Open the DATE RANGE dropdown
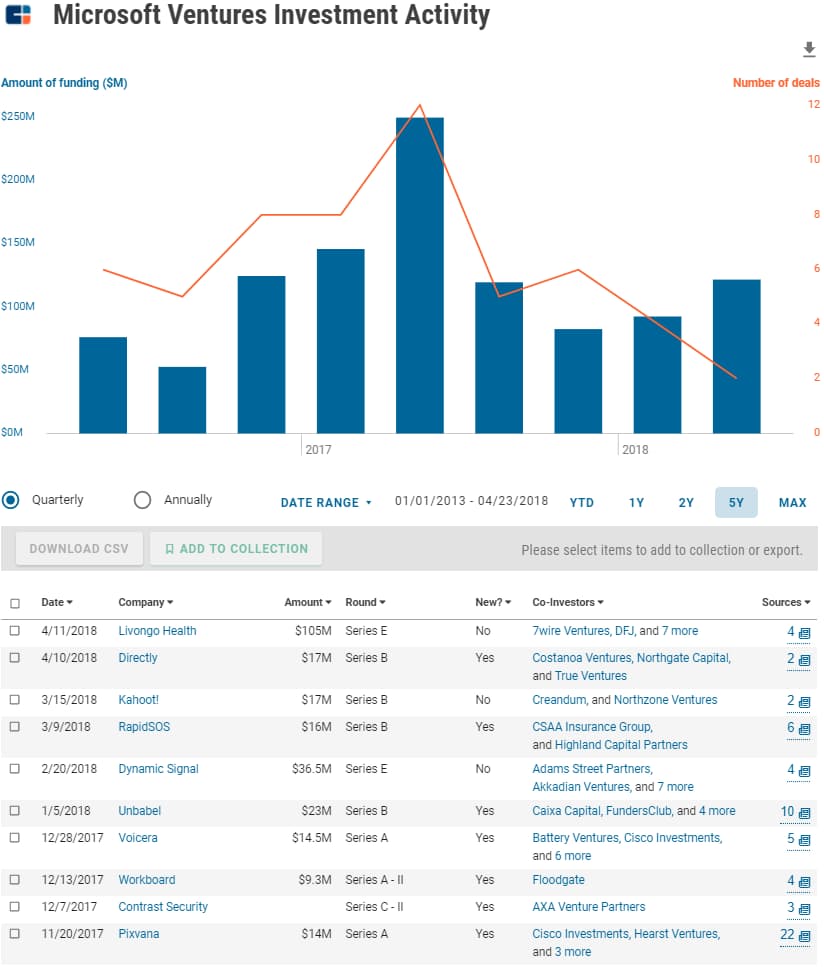 pos(325,503)
